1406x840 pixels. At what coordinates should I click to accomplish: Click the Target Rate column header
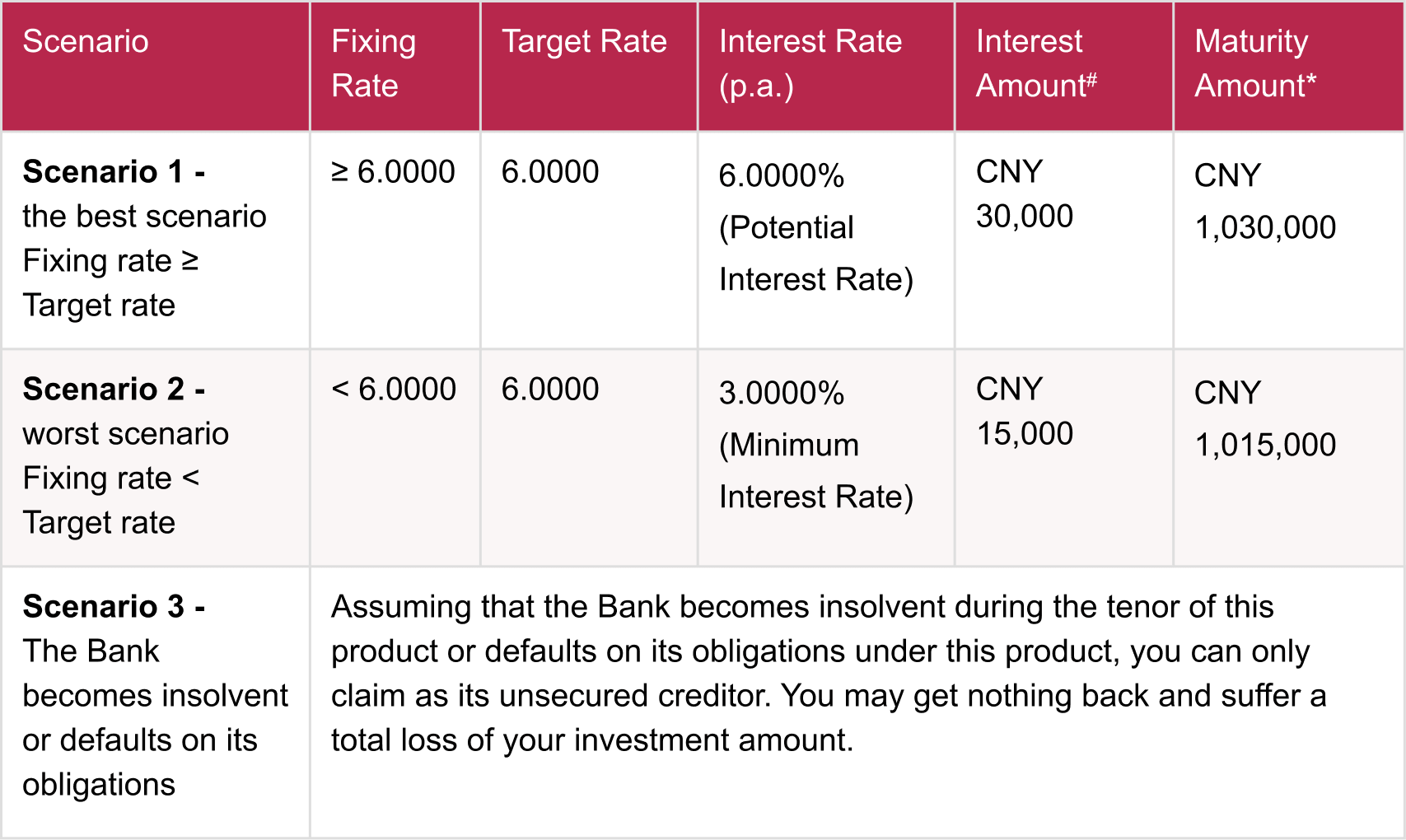click(x=589, y=66)
